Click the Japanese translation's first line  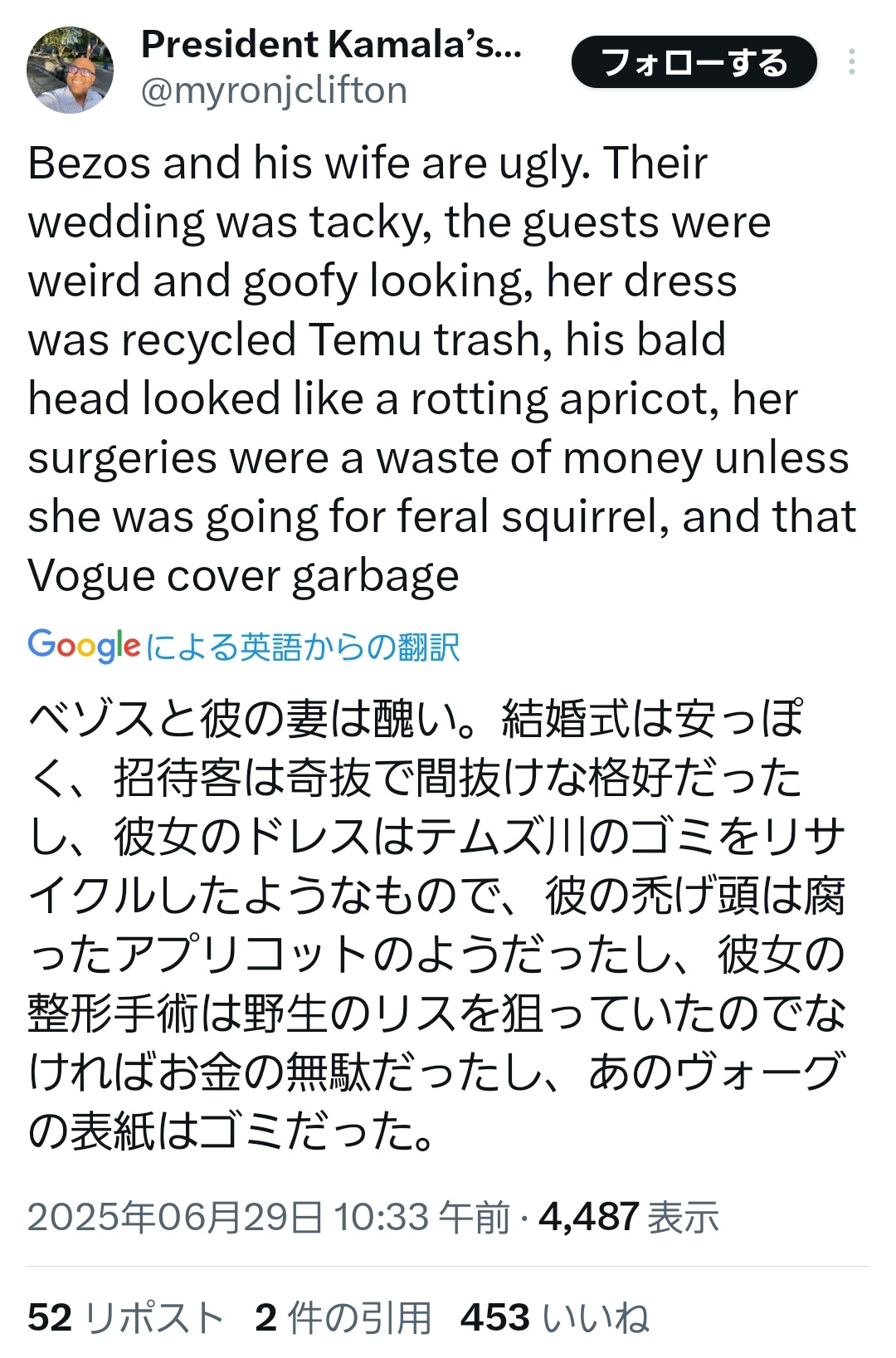pos(415,719)
